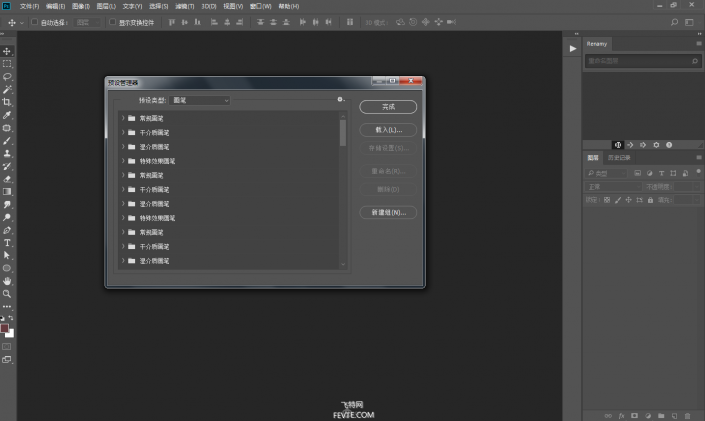Select the Zoom magnifier tool
The width and height of the screenshot is (705, 421).
pos(7,294)
